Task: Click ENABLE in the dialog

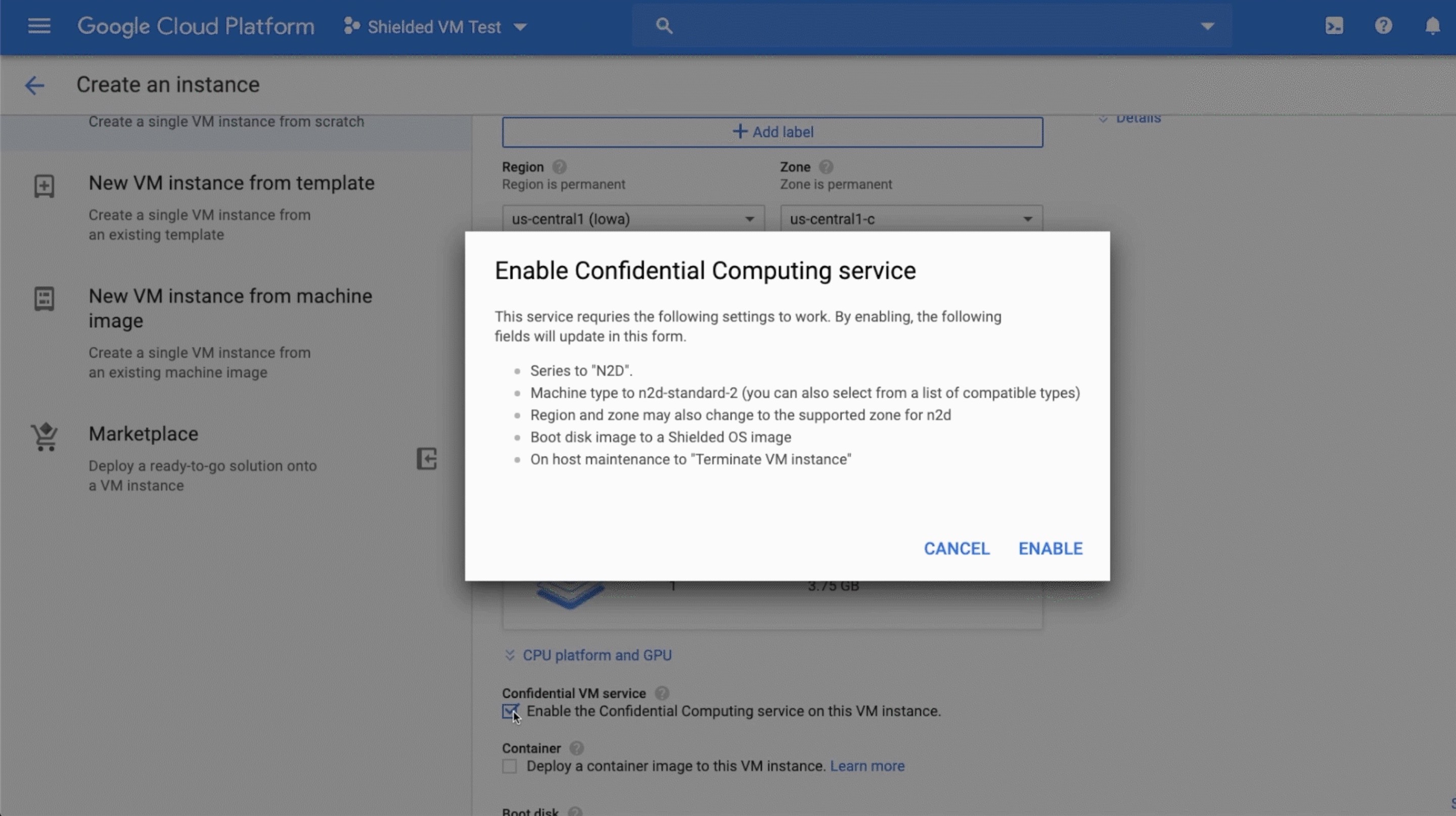Action: click(1050, 548)
